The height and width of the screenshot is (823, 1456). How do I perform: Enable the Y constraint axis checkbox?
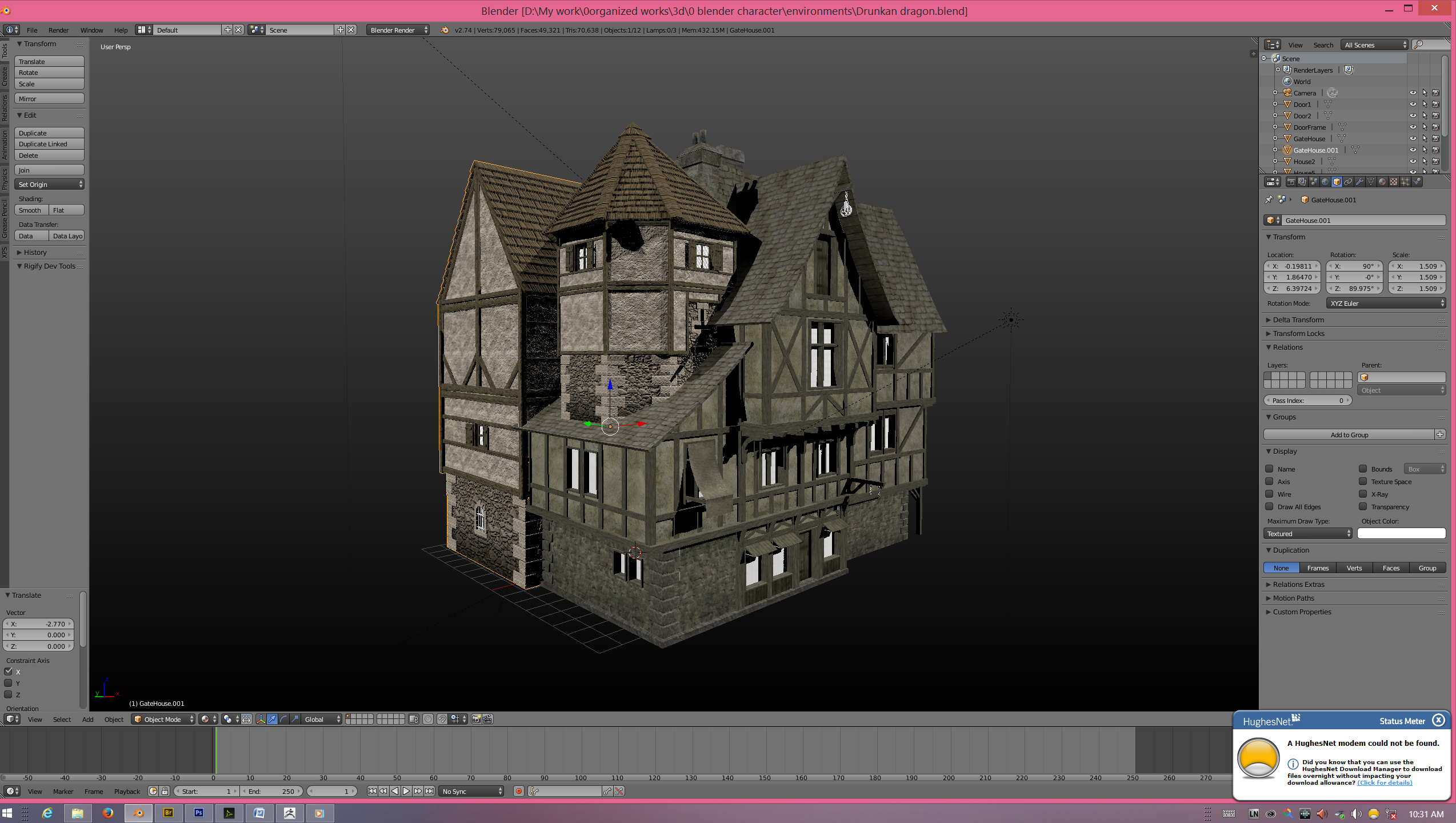tap(9, 683)
